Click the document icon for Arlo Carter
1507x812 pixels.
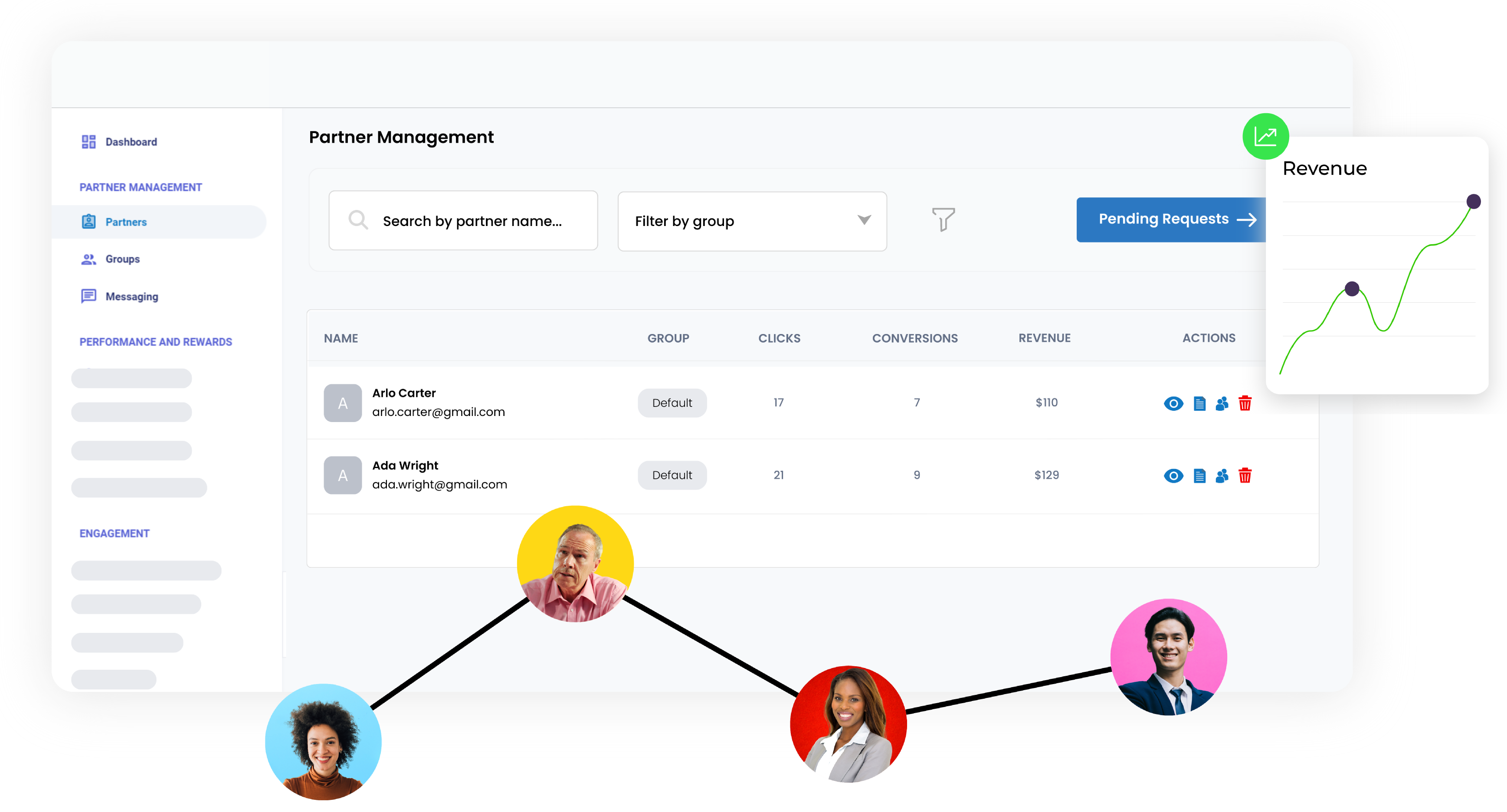[1199, 404]
